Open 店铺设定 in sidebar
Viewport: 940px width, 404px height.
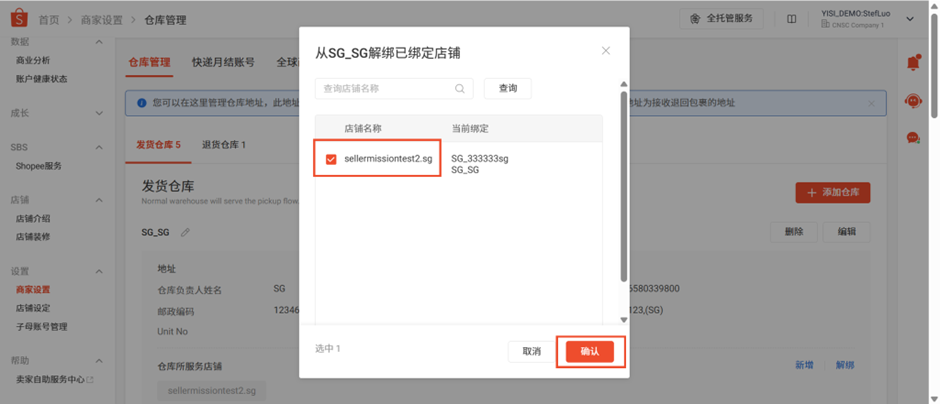pos(33,308)
